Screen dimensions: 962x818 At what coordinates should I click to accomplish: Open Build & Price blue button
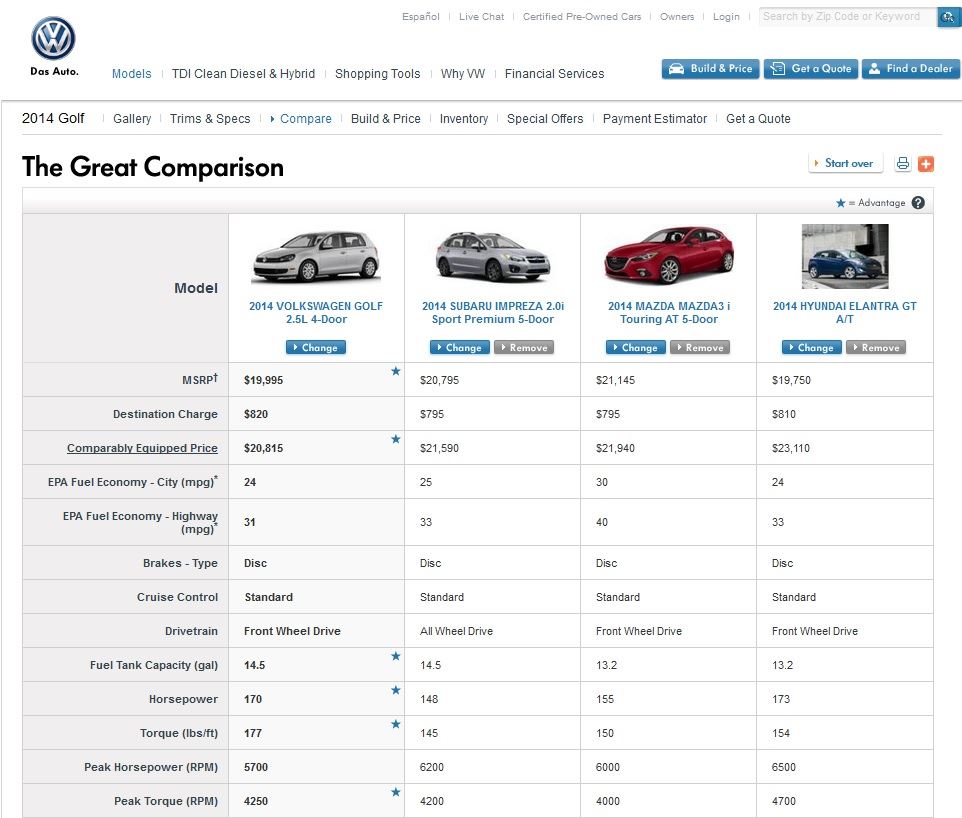[710, 69]
